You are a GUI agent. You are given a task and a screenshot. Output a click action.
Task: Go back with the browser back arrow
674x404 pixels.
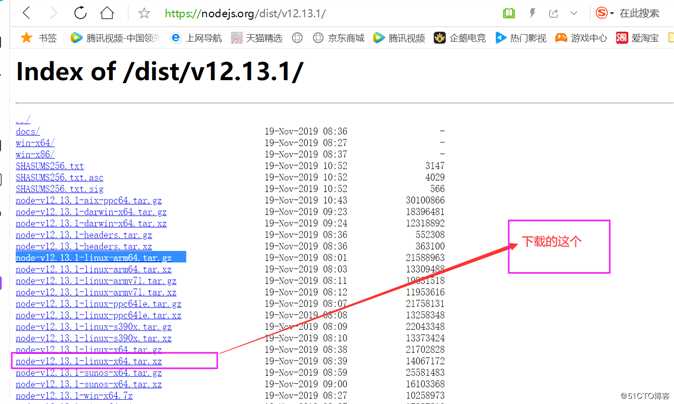pyautogui.click(x=27, y=13)
